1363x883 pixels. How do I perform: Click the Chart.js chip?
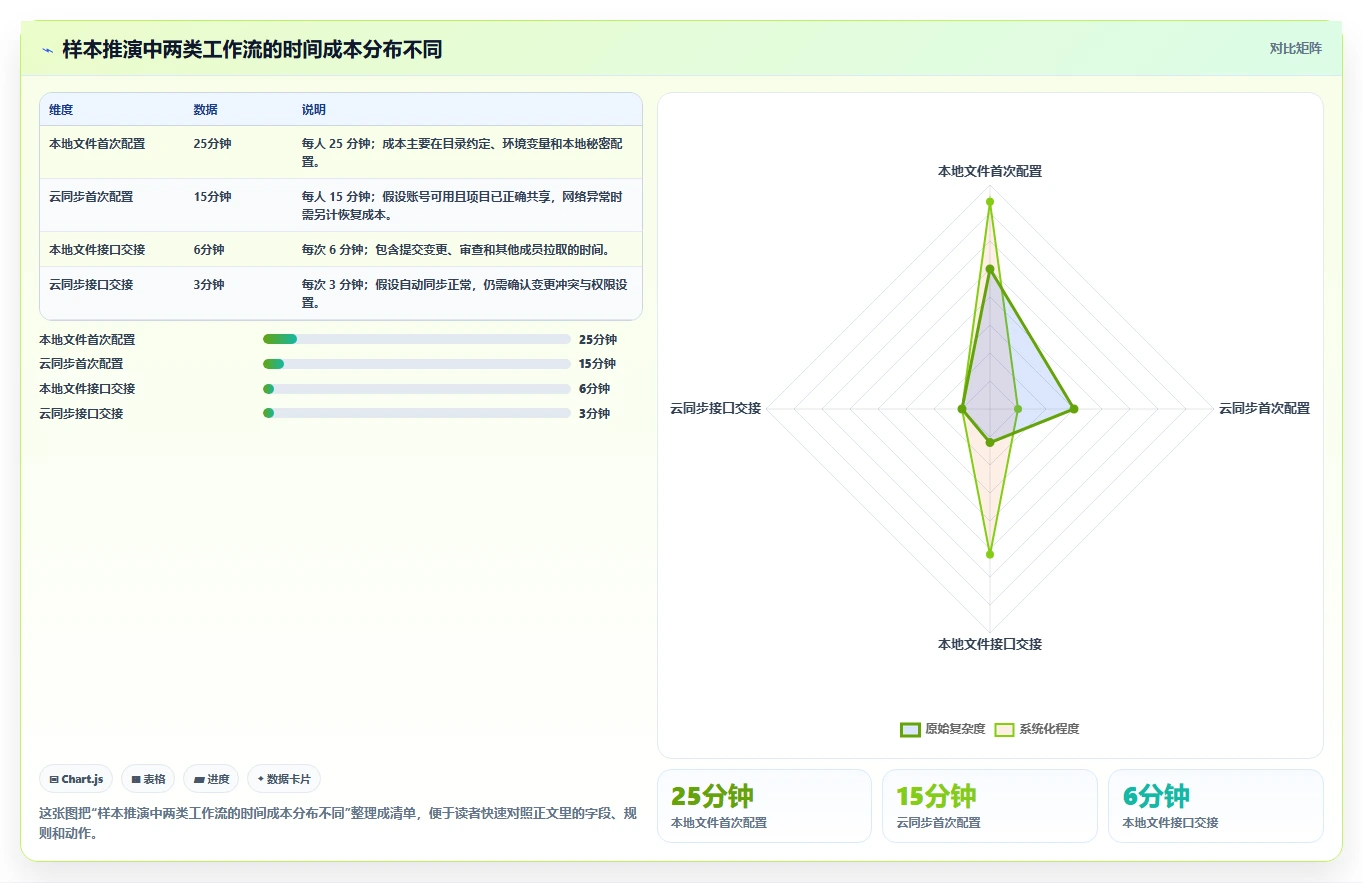tap(76, 779)
